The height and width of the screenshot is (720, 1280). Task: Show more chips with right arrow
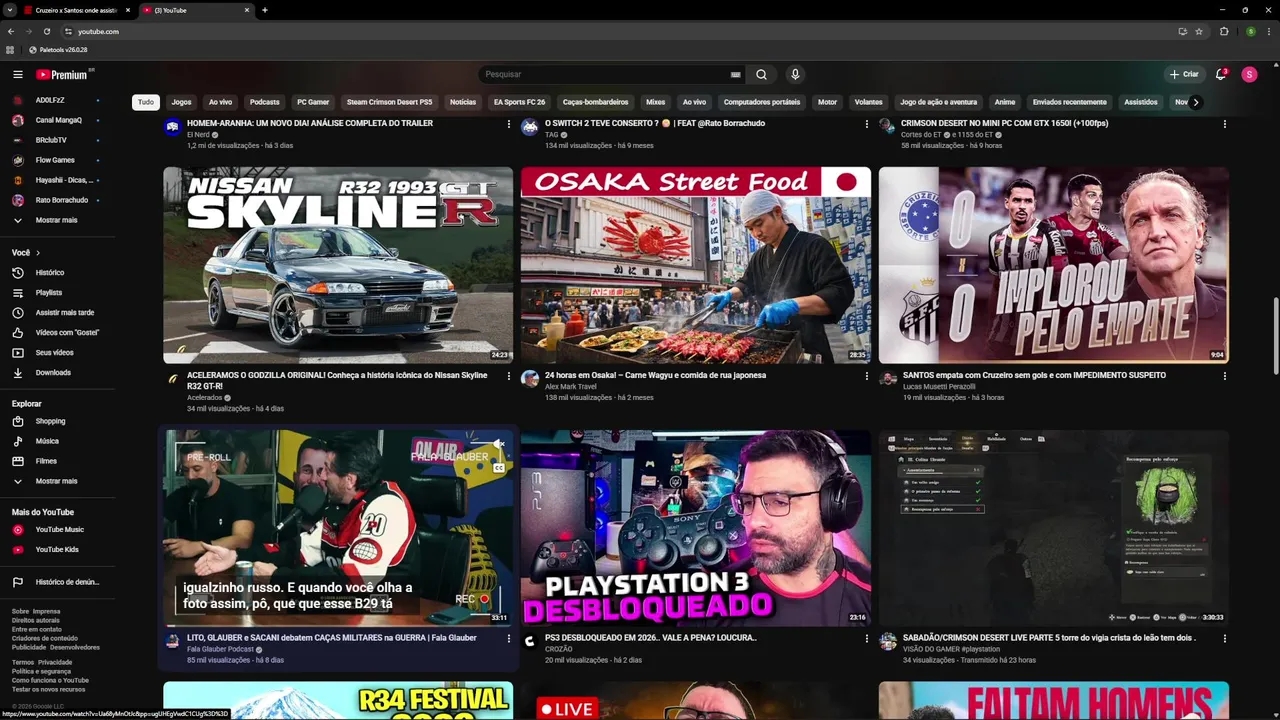(x=1195, y=102)
